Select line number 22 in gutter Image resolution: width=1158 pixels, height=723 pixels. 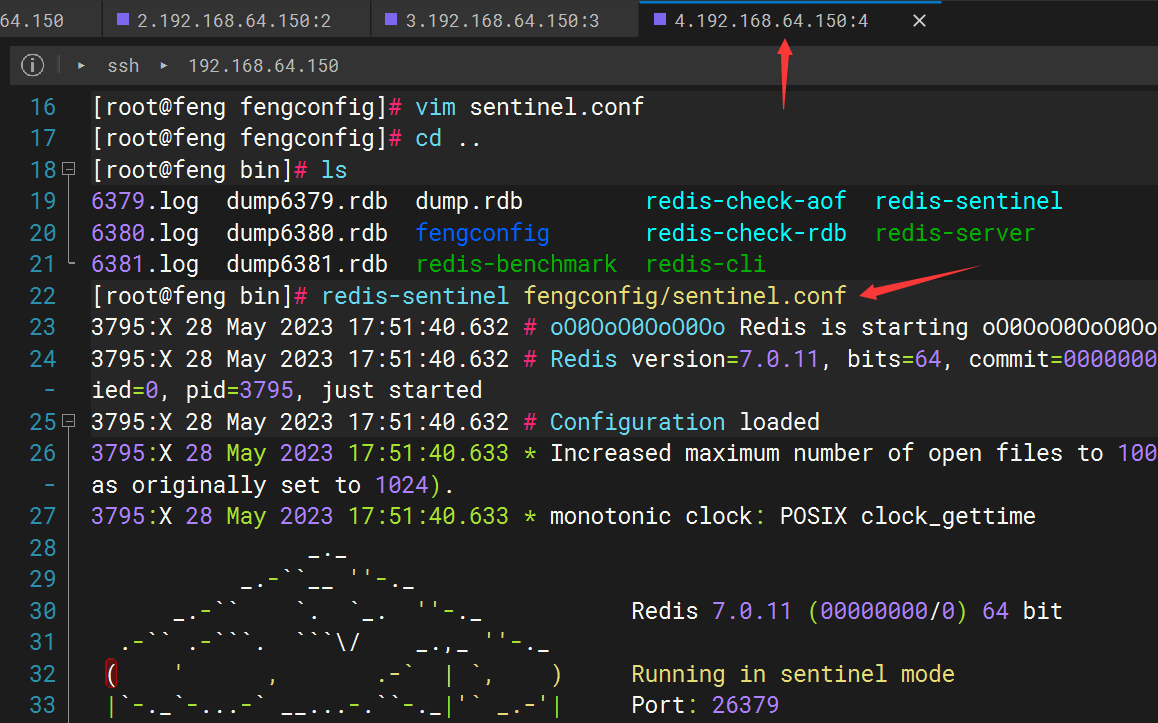click(43, 296)
